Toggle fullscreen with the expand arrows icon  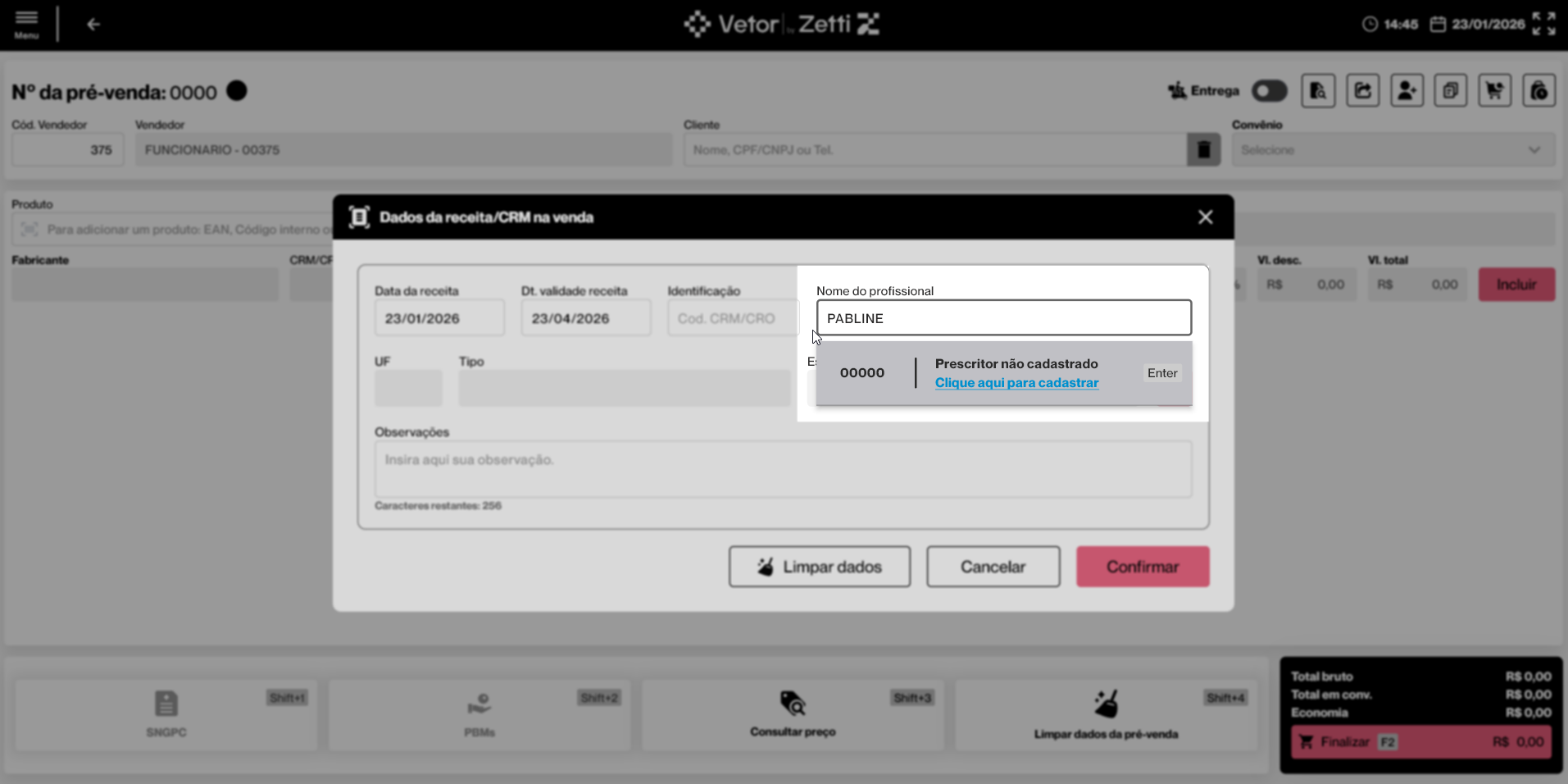[x=1543, y=24]
